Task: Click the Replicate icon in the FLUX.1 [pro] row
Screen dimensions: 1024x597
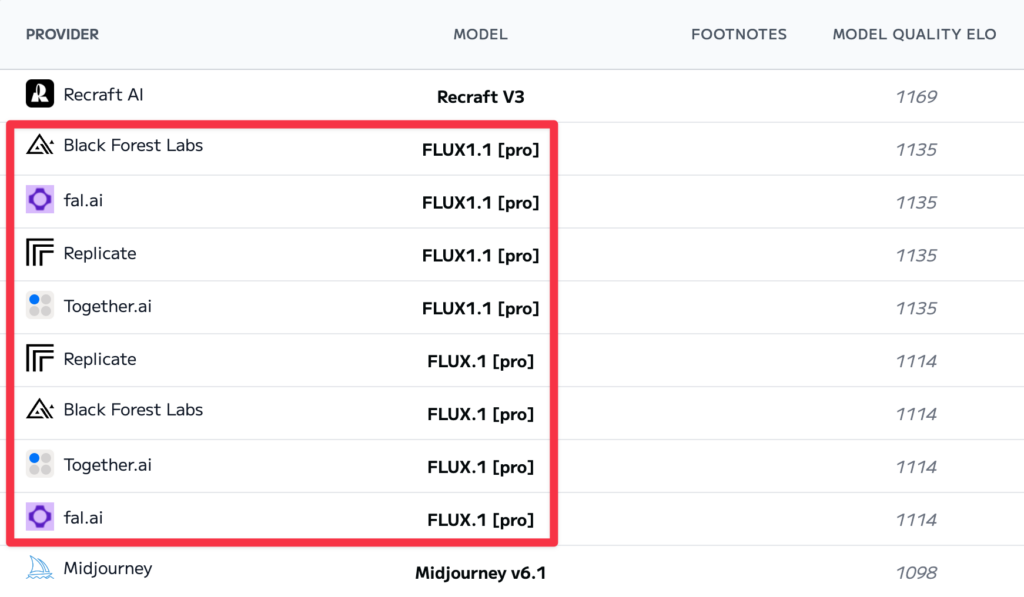Action: point(40,358)
